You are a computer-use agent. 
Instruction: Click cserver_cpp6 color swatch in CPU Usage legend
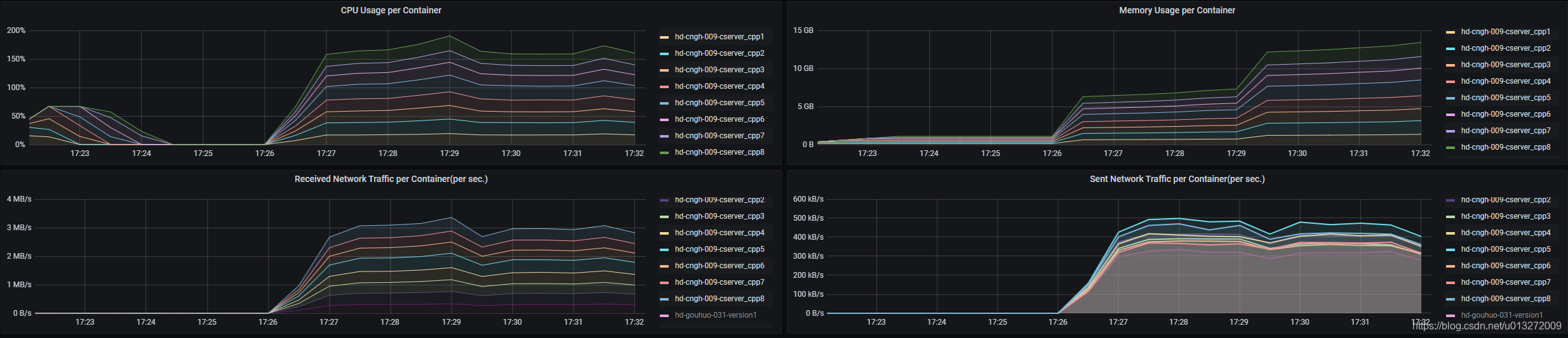point(664,120)
